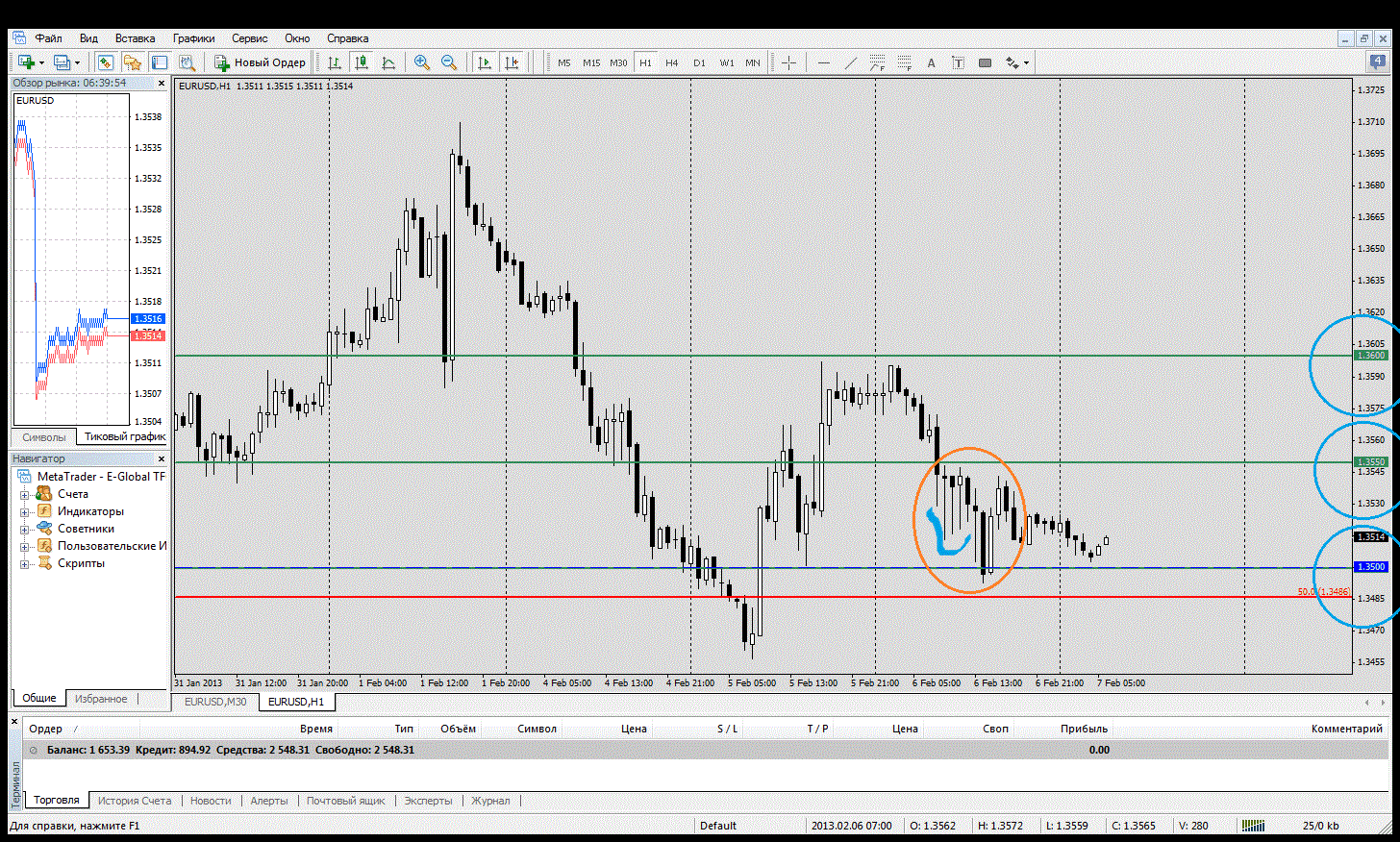Open the Strategy Tester icon
Screen dimensions: 1400x842
(187, 62)
